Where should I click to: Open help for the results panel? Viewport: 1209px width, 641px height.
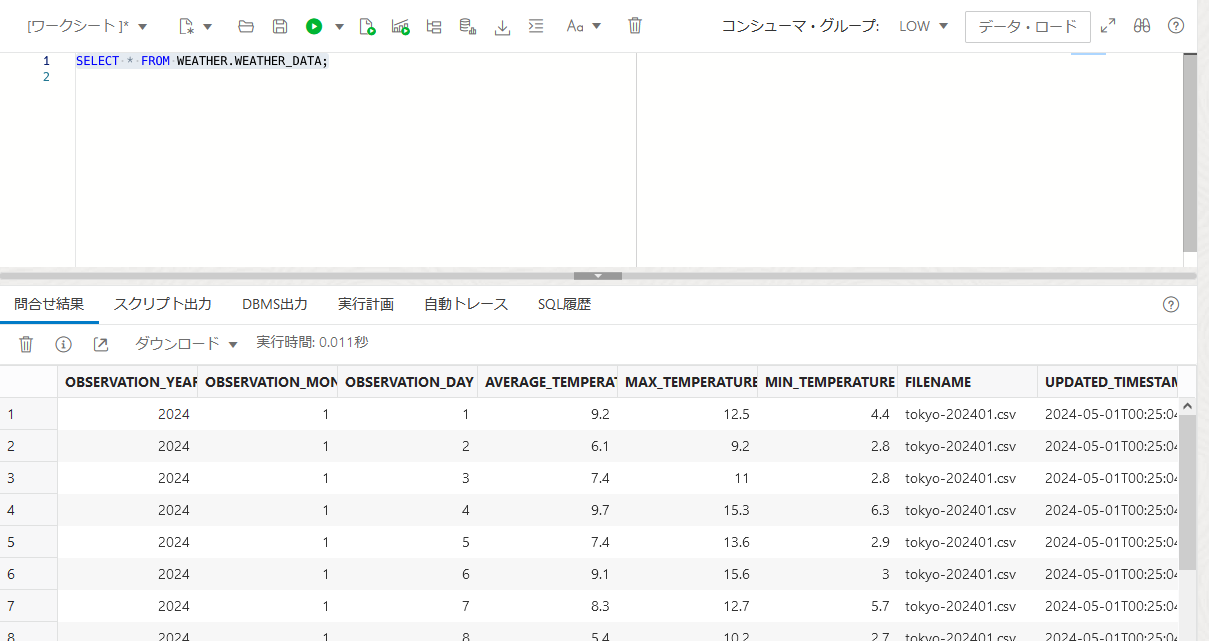pyautogui.click(x=1171, y=305)
